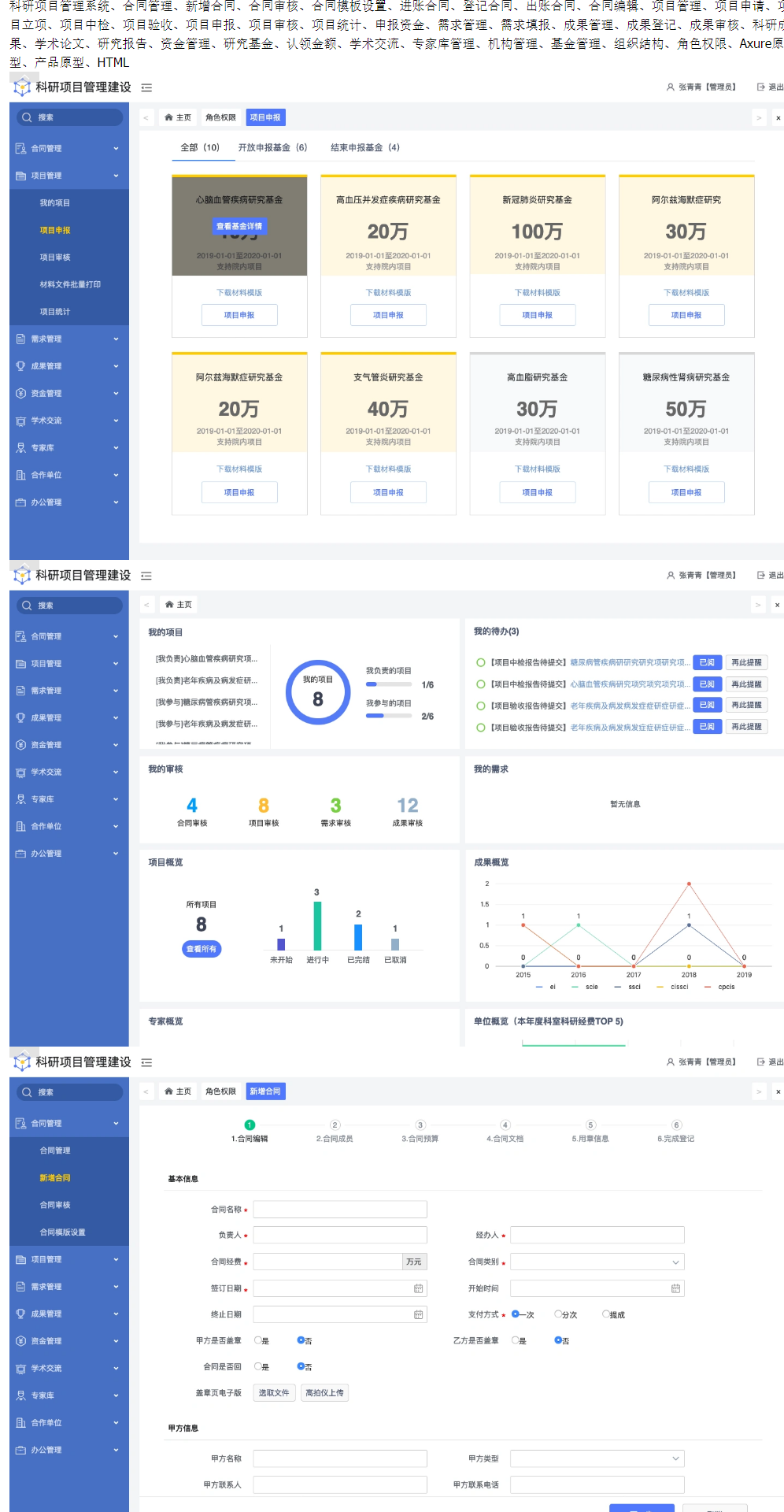Switch to 结束申报基金 (4) tab
Screen dimensions: 784x1512
[365, 147]
